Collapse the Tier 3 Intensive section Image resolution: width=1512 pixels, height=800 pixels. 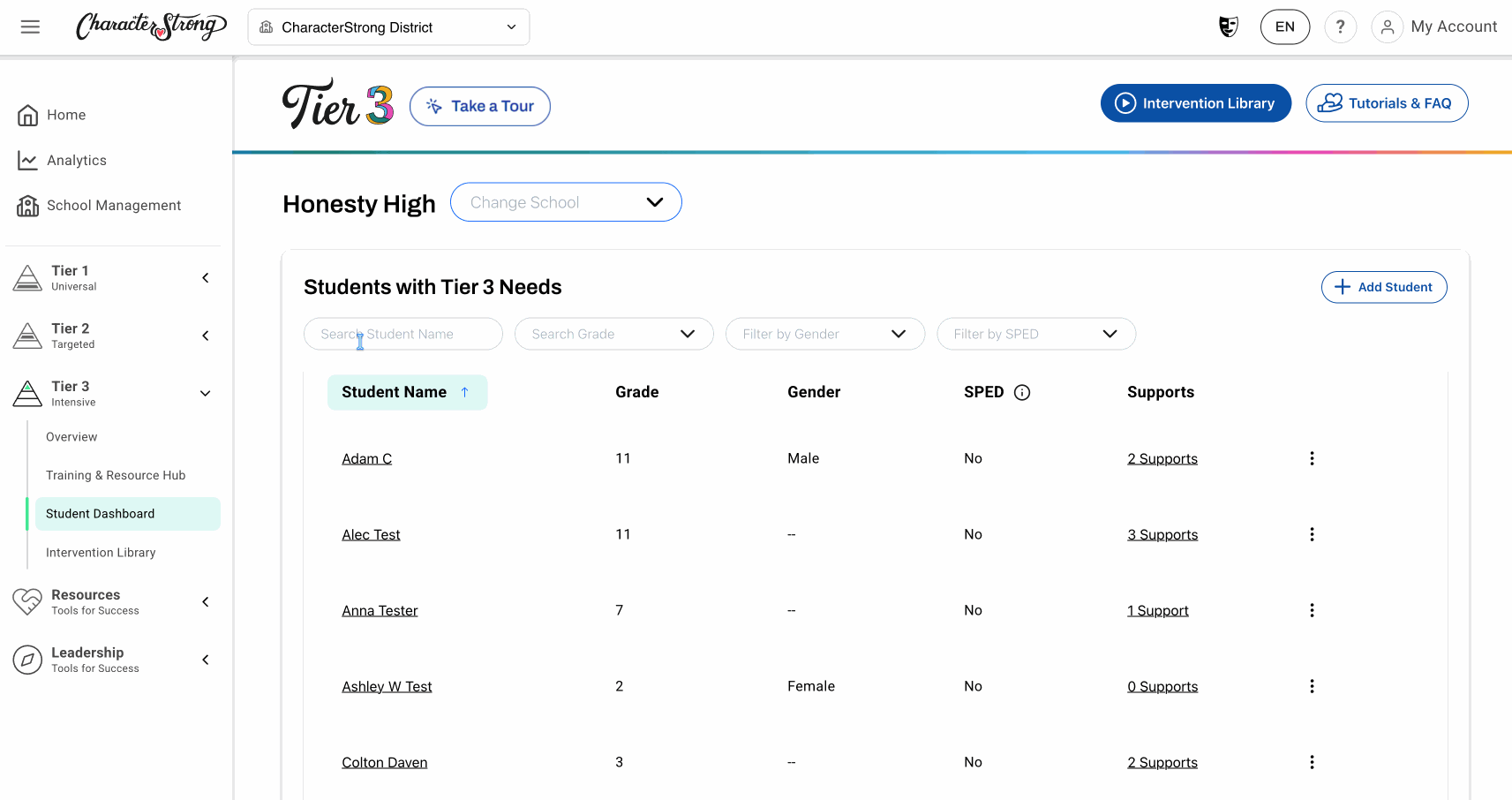206,394
